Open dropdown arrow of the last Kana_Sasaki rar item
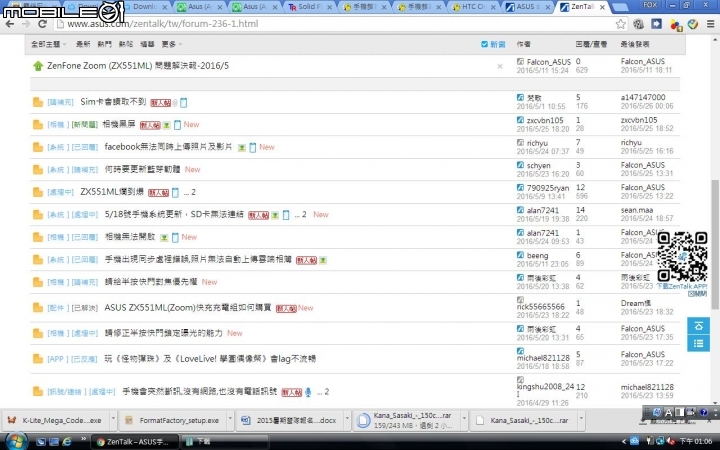 581,420
